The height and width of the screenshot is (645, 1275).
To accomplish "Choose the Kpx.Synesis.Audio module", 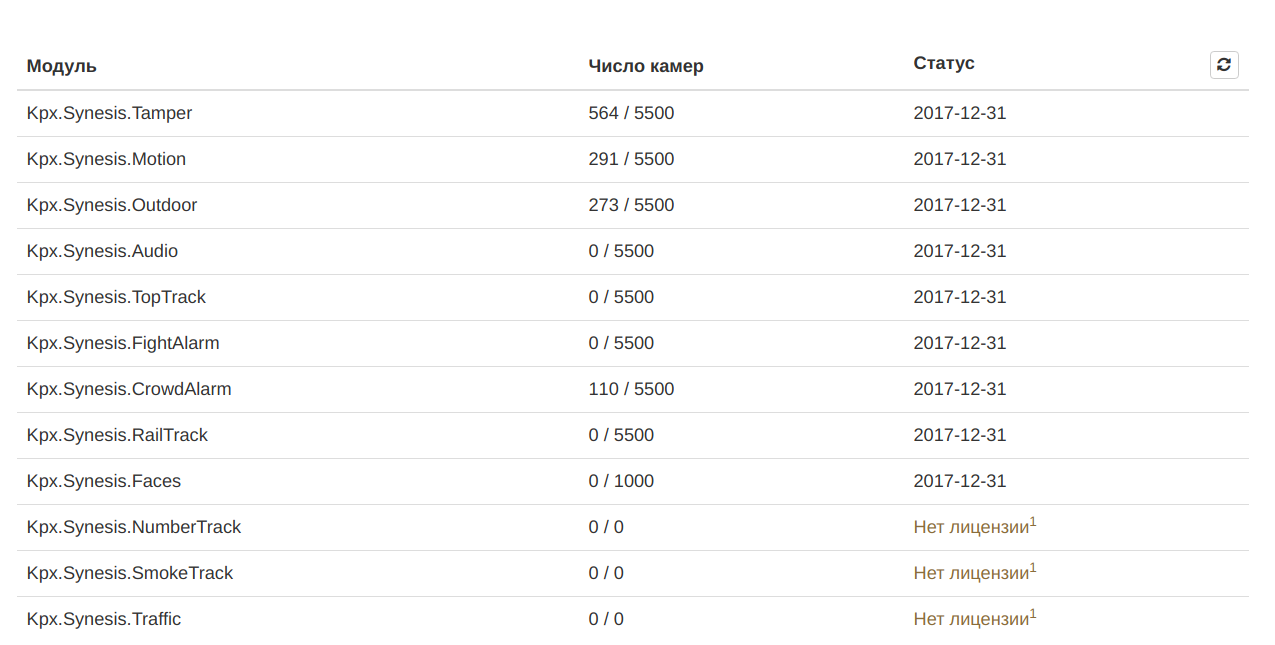I will [102, 251].
